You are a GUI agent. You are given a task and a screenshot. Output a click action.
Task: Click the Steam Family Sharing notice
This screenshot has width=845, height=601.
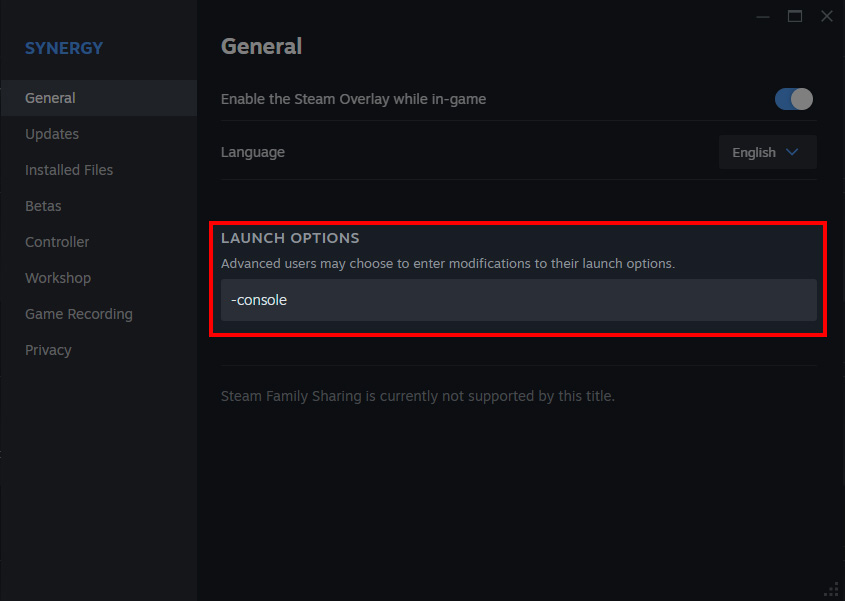(x=417, y=396)
